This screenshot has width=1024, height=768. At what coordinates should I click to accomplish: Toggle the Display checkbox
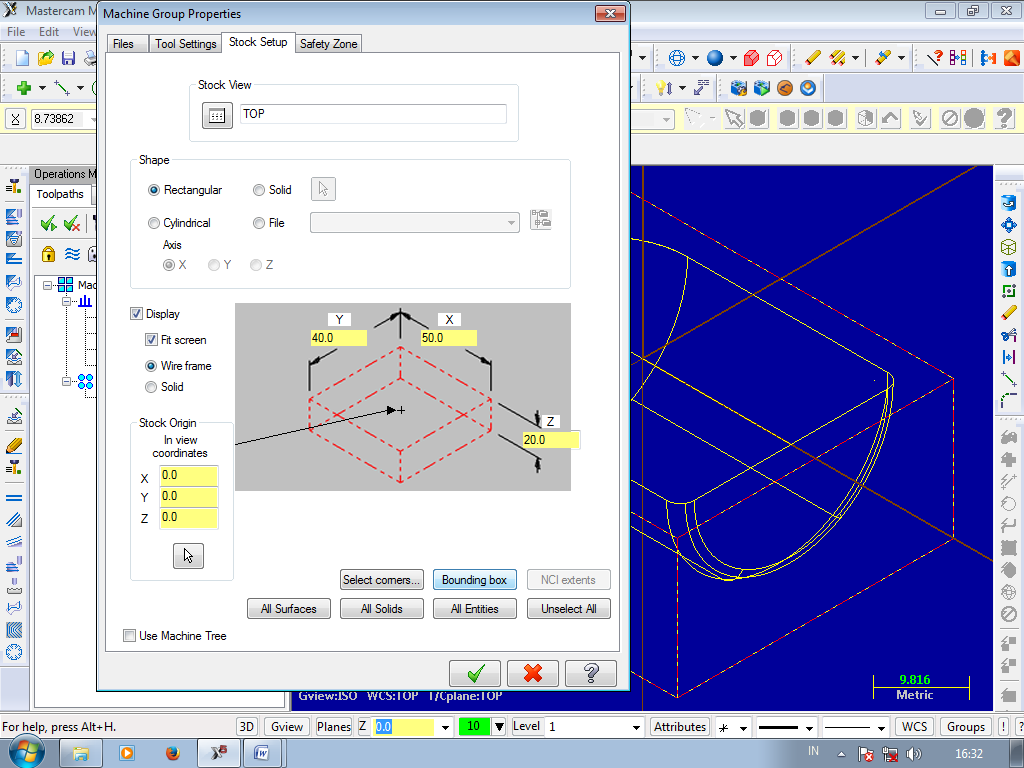pos(136,313)
